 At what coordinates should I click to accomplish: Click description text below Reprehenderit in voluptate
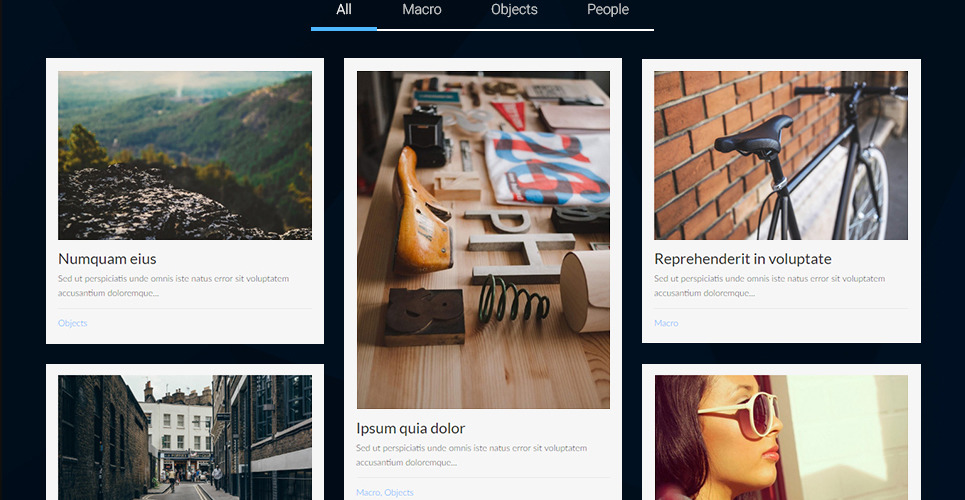click(769, 285)
